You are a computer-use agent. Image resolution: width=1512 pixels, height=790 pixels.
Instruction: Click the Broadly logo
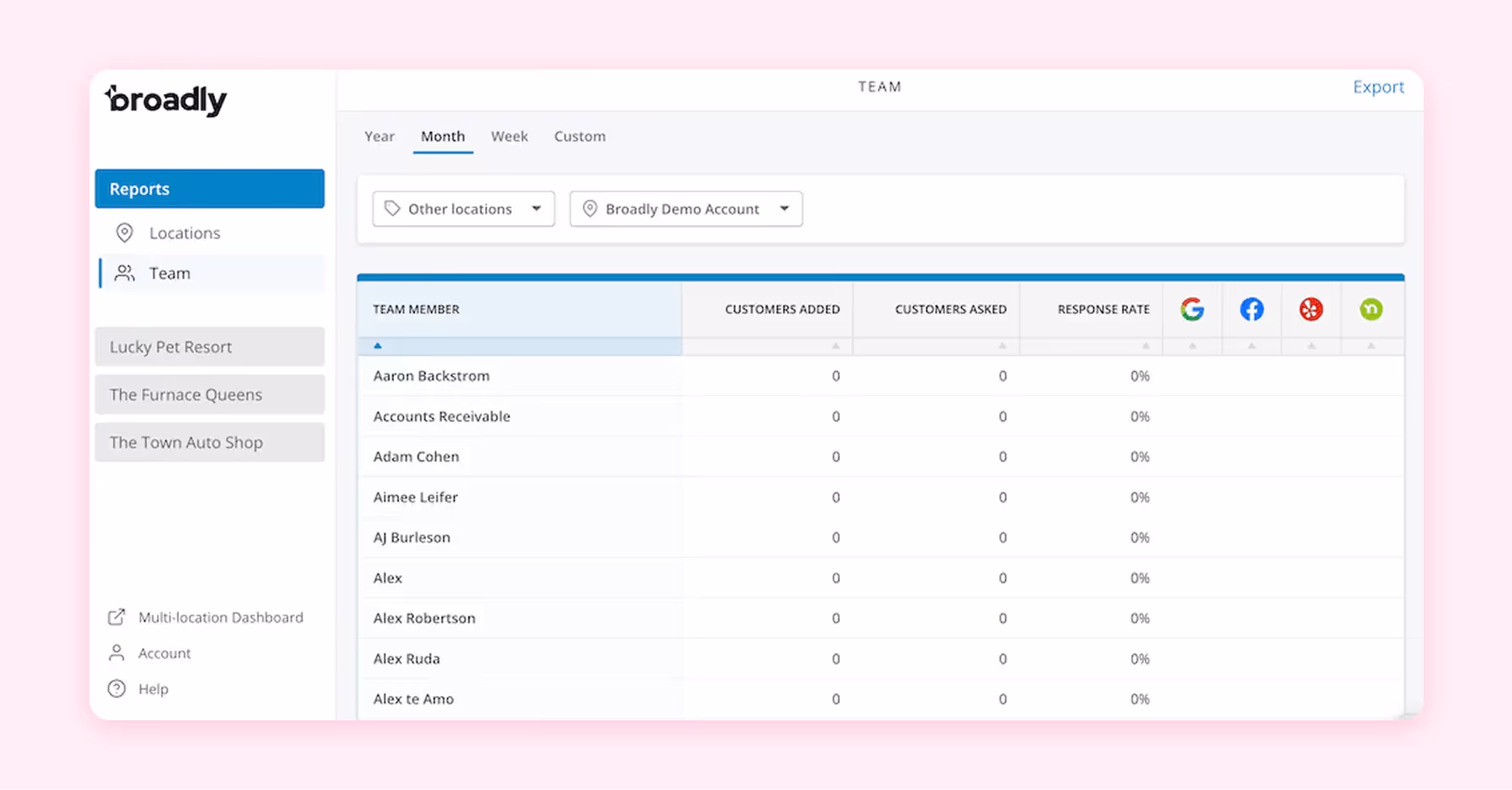coord(166,100)
